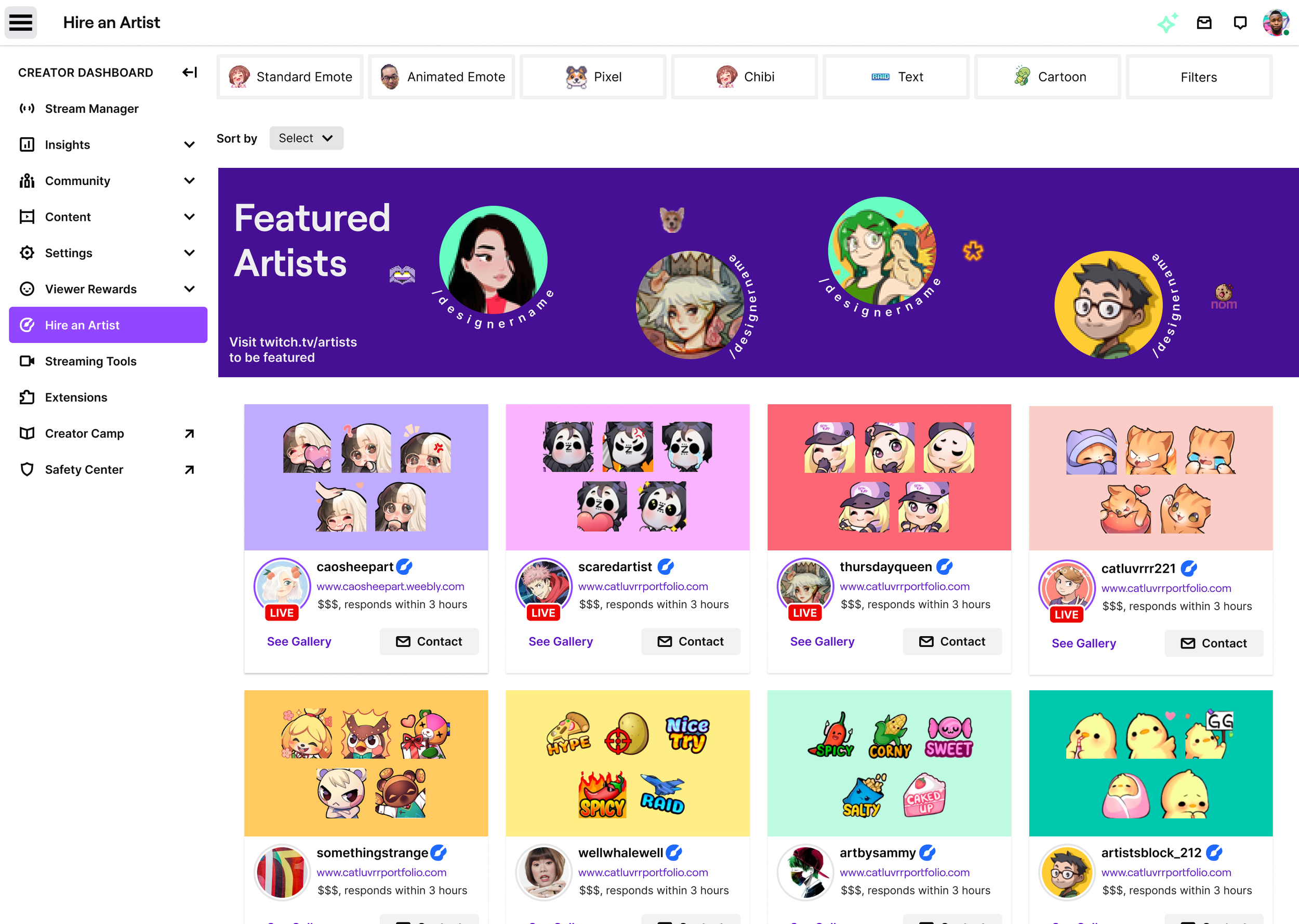Open the user profile avatar in the top bar
The height and width of the screenshot is (924, 1299).
tap(1276, 23)
